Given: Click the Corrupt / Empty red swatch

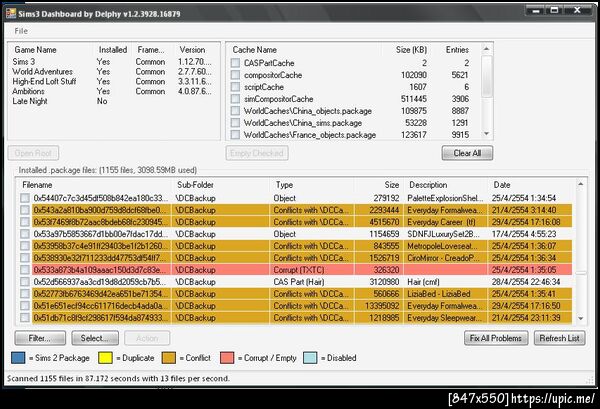Looking at the screenshot, I should 227,358.
